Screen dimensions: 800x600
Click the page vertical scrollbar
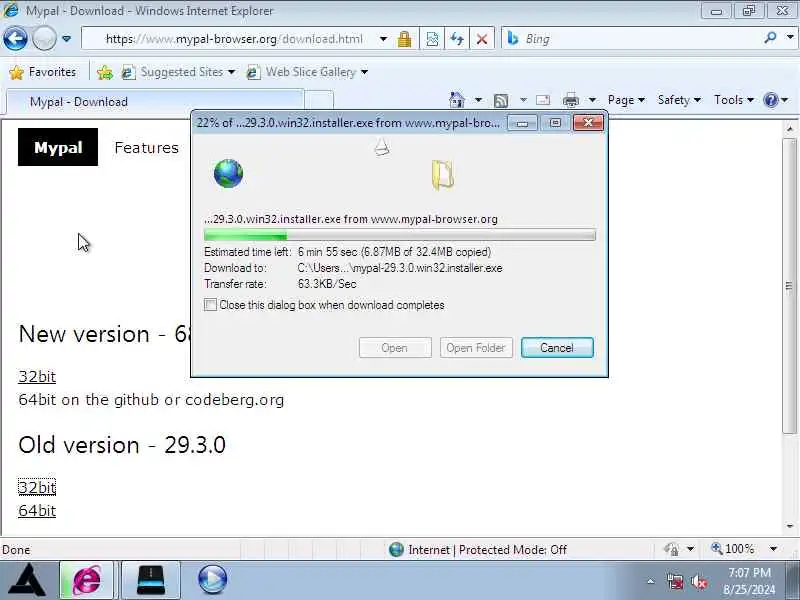790,286
